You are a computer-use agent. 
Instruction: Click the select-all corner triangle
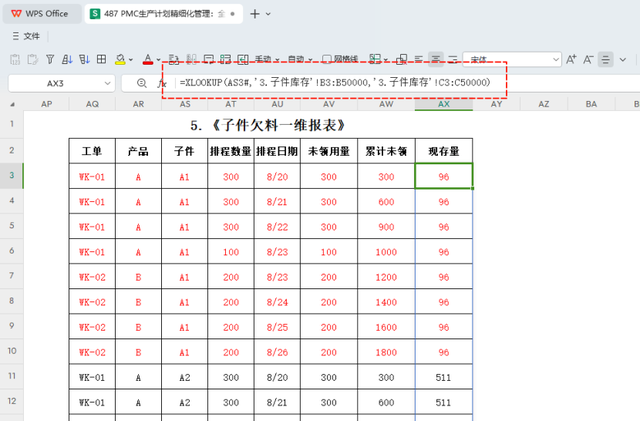click(12, 105)
